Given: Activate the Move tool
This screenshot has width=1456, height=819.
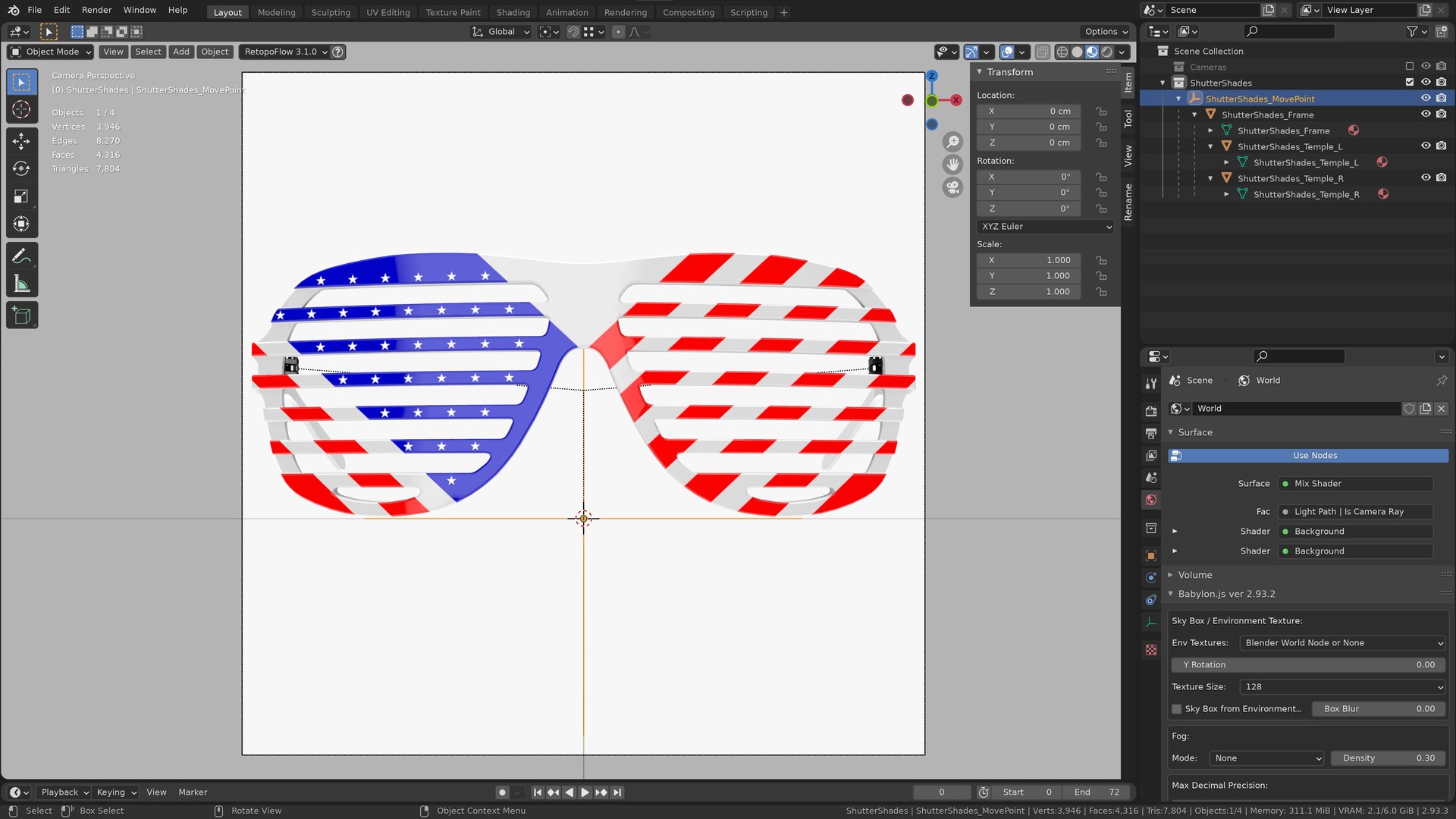Looking at the screenshot, I should (x=21, y=140).
